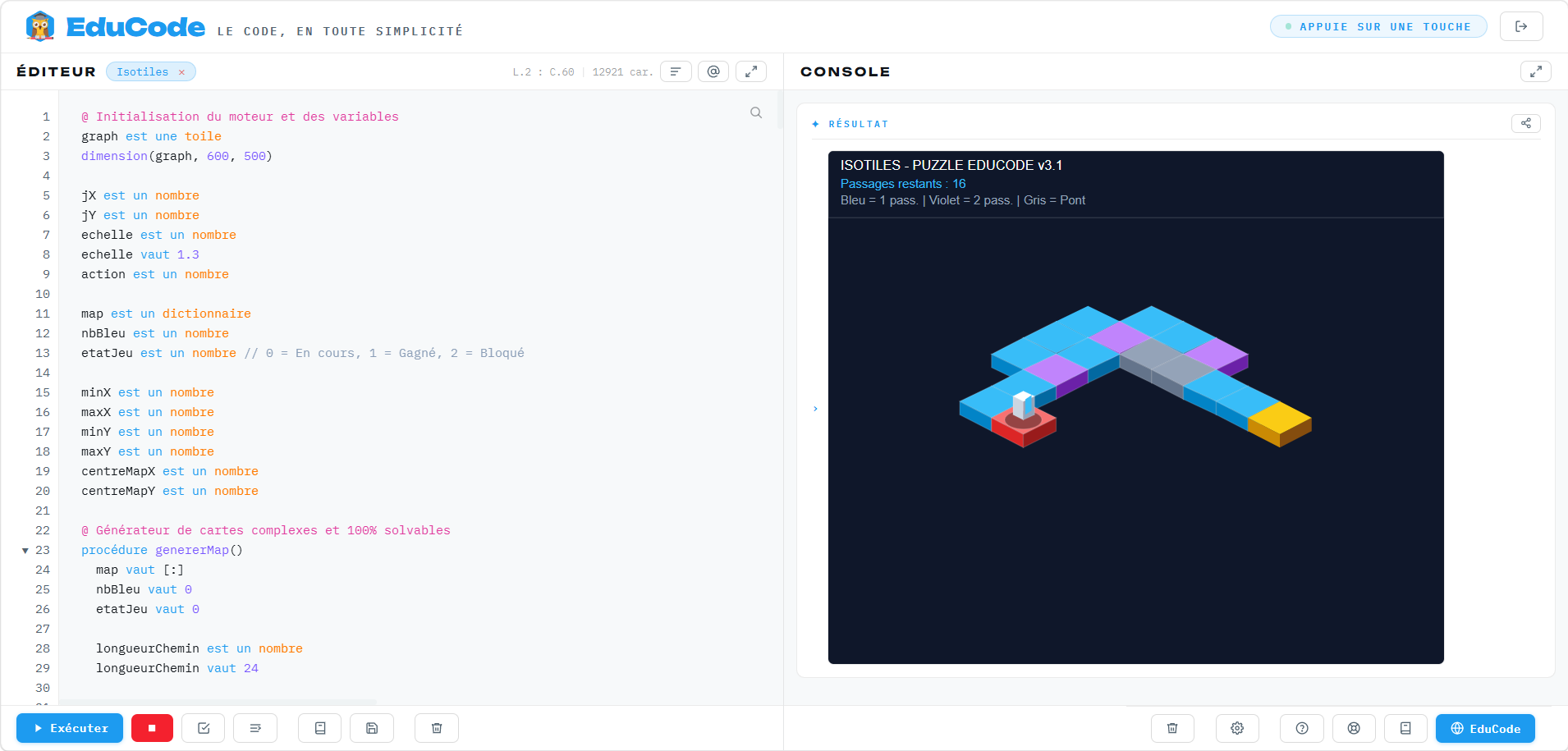
Task: Click the EduCode owl logo
Action: [x=39, y=26]
